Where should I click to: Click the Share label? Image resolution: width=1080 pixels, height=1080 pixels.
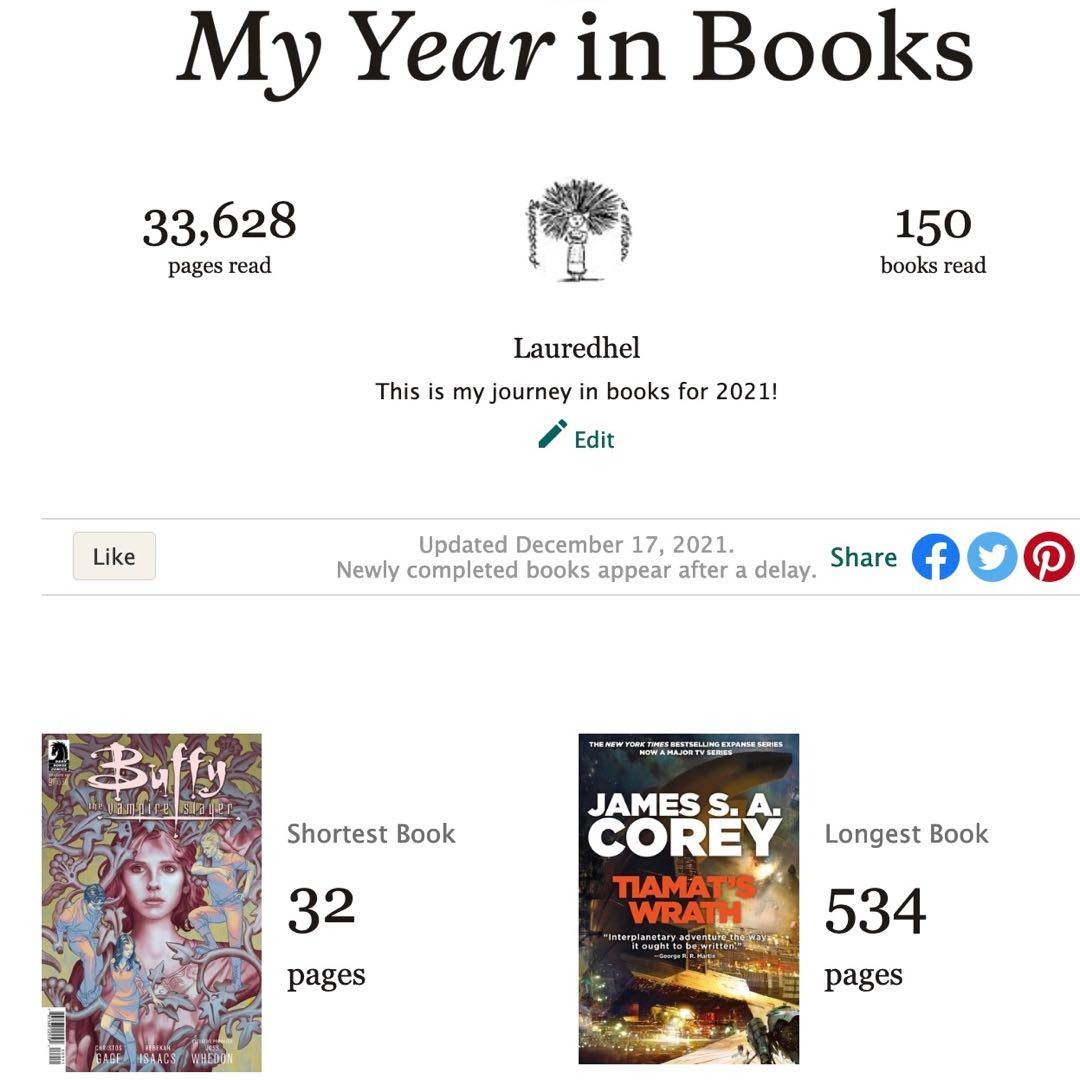[863, 557]
